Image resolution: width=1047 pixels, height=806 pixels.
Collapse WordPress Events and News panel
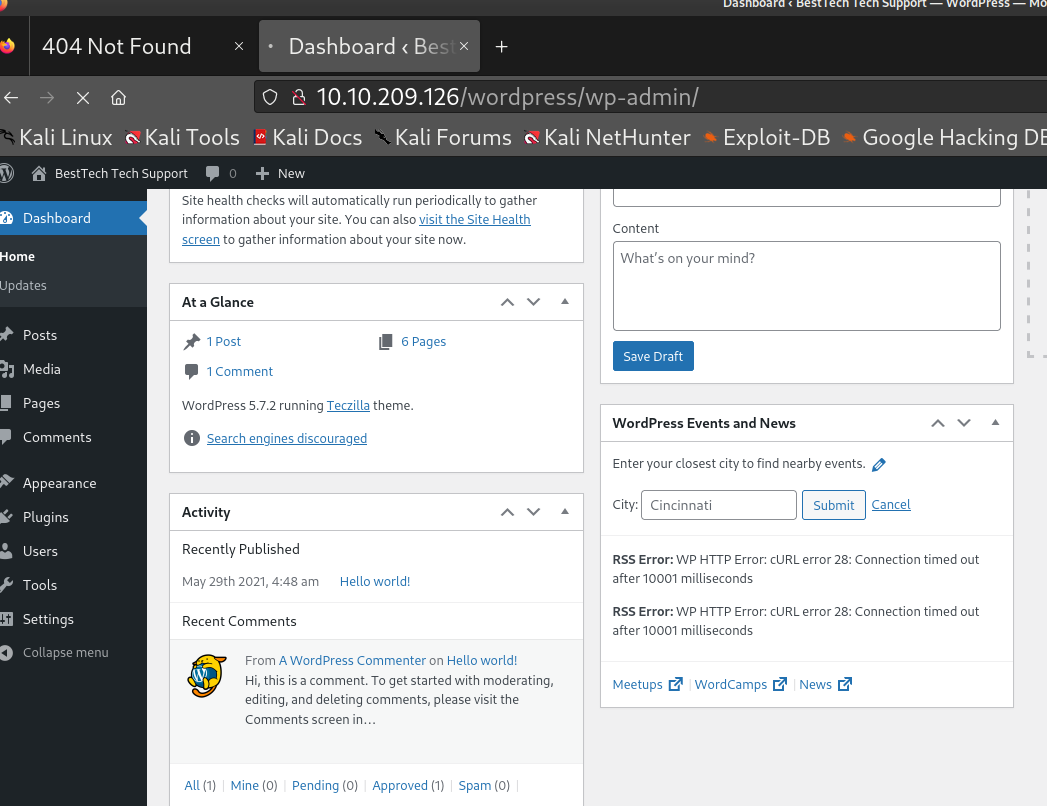pos(995,423)
